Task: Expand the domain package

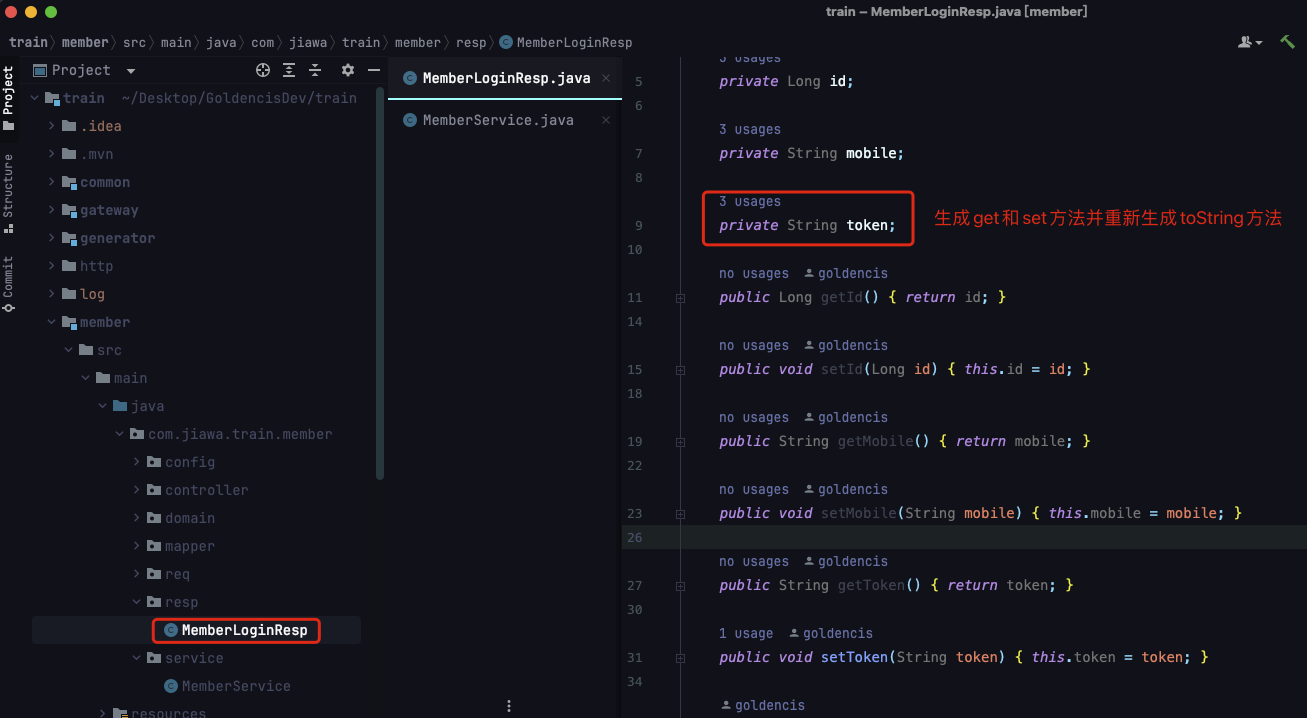Action: 137,518
